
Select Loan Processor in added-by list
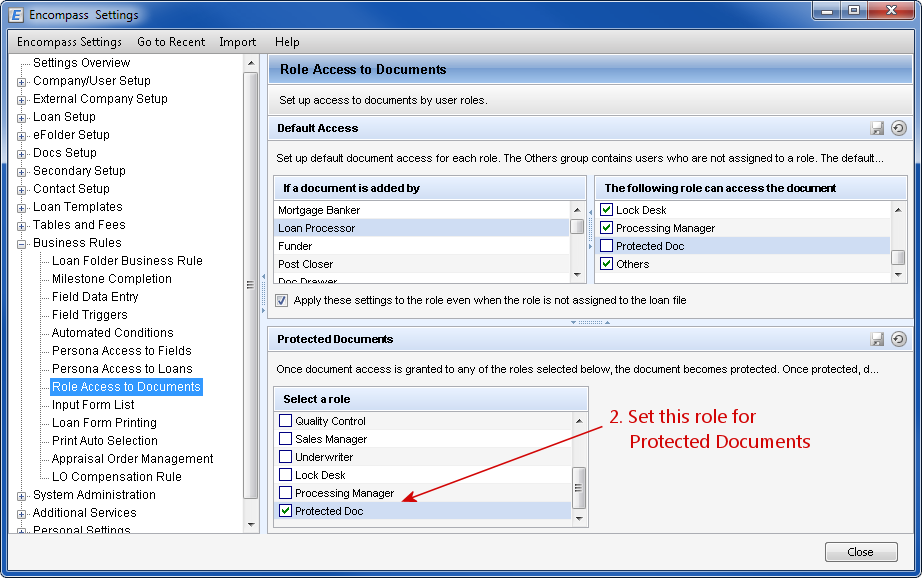422,228
